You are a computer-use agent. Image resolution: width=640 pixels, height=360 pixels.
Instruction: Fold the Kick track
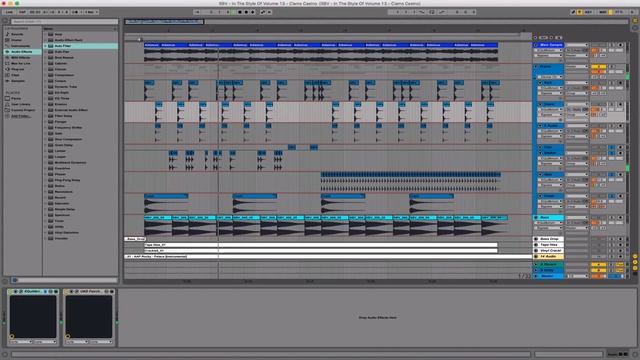click(540, 83)
